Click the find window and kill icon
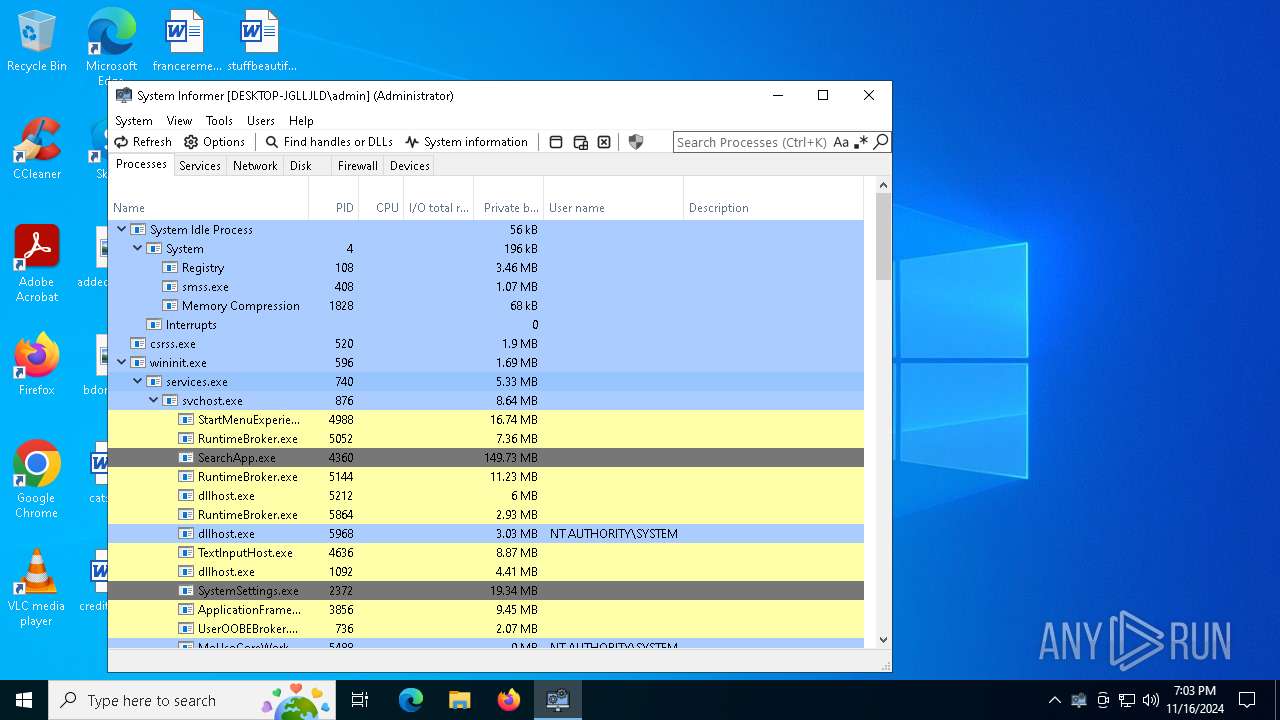1280x720 pixels. coord(604,142)
